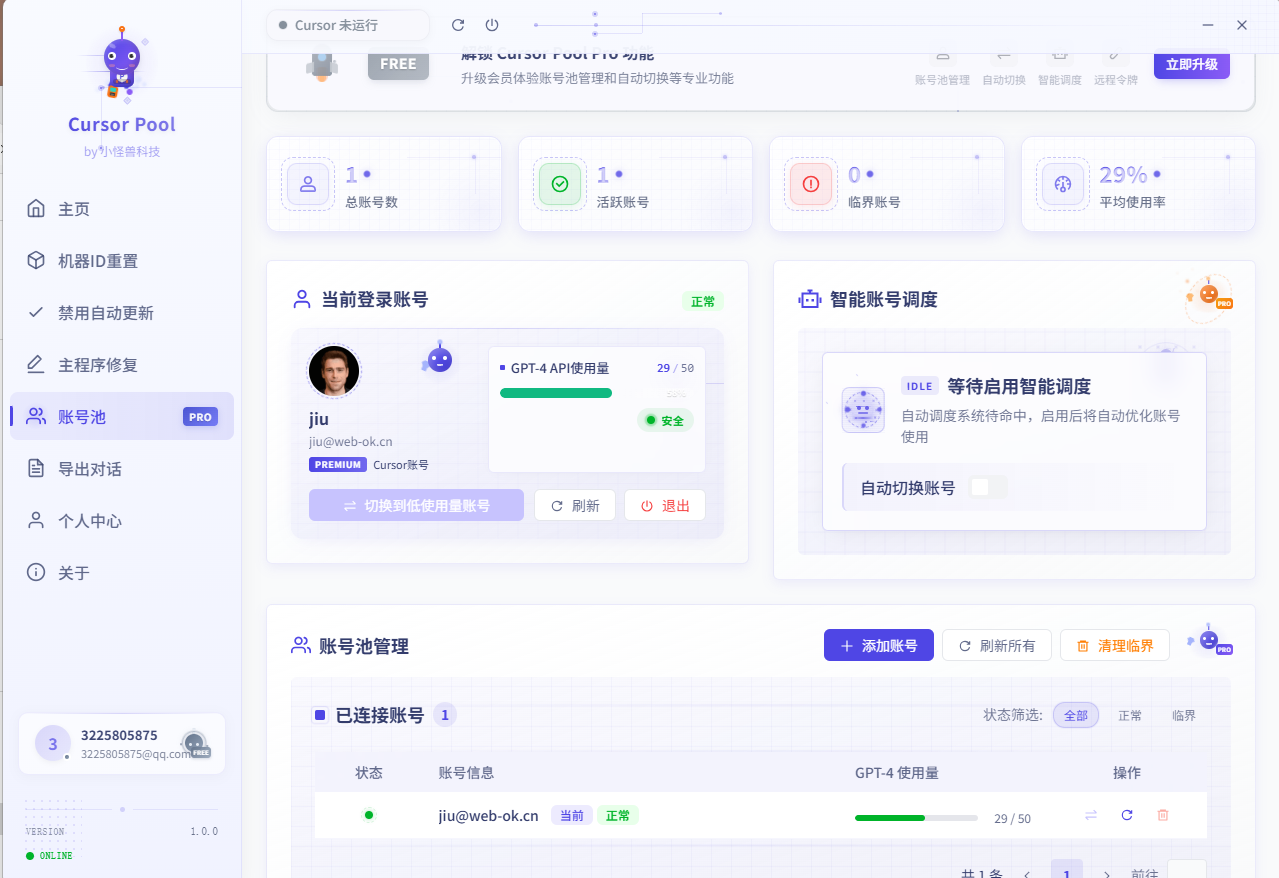Click the green status dot in account row
Screen dimensions: 1279x878
coord(369,815)
